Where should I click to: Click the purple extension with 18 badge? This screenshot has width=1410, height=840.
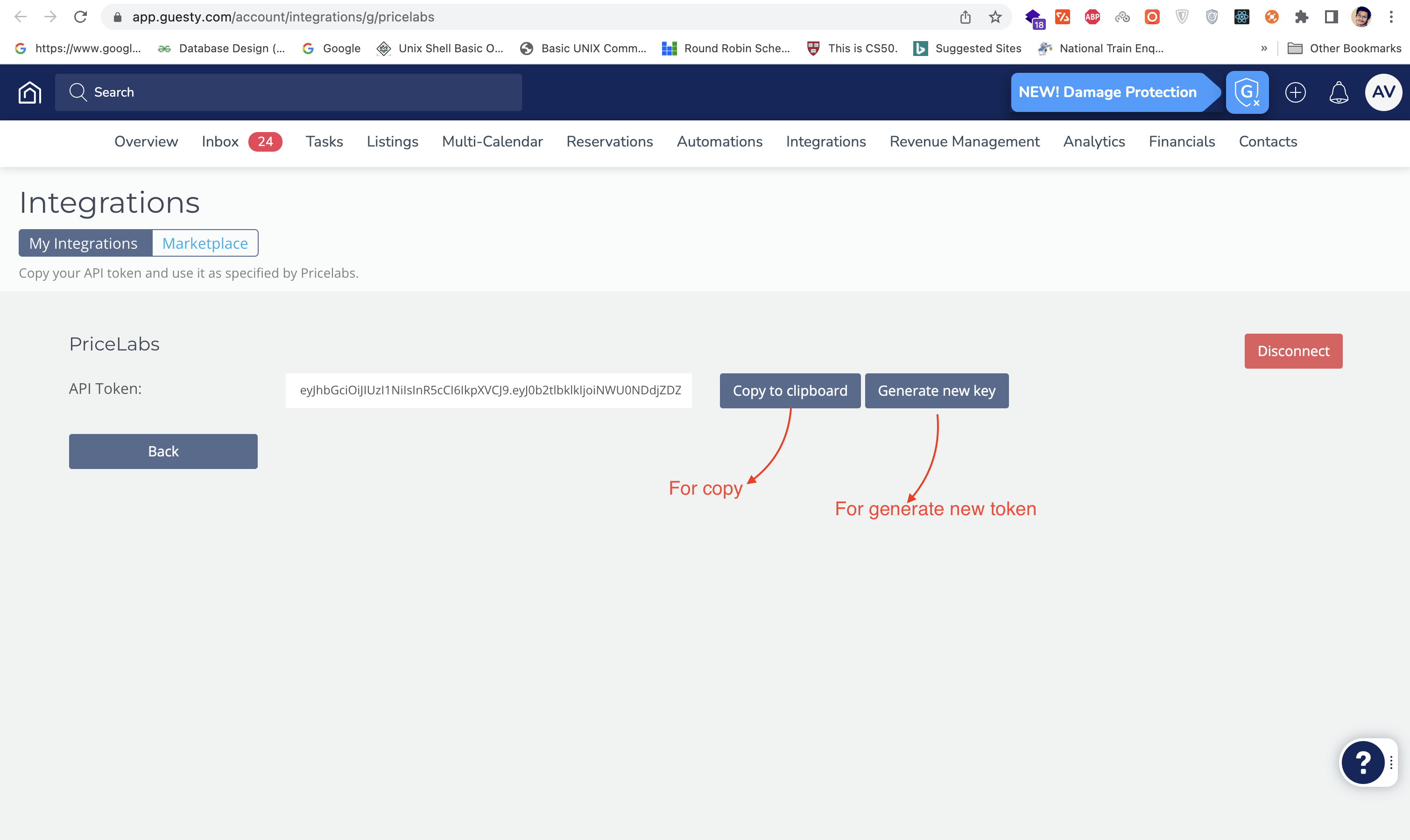[x=1035, y=18]
